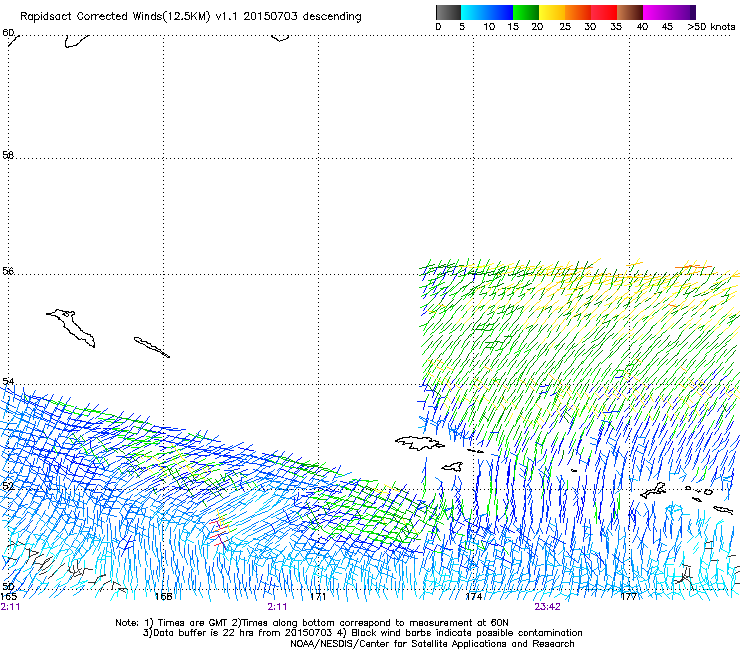Click the red wind barbs cluster near 51N 169E

coord(219,532)
